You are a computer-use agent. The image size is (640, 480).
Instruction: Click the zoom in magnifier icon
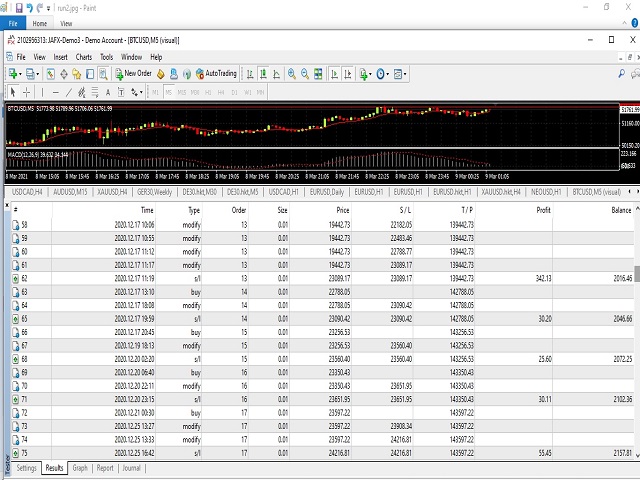coord(292,73)
